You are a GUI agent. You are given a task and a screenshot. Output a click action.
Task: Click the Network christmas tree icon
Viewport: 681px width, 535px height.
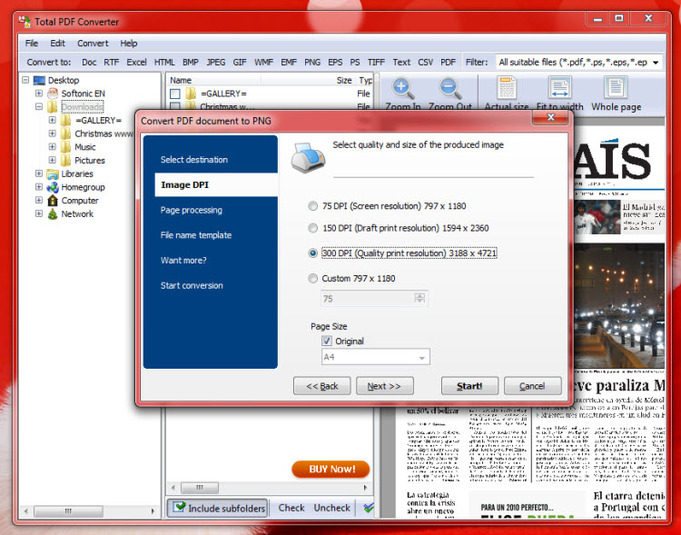click(53, 214)
